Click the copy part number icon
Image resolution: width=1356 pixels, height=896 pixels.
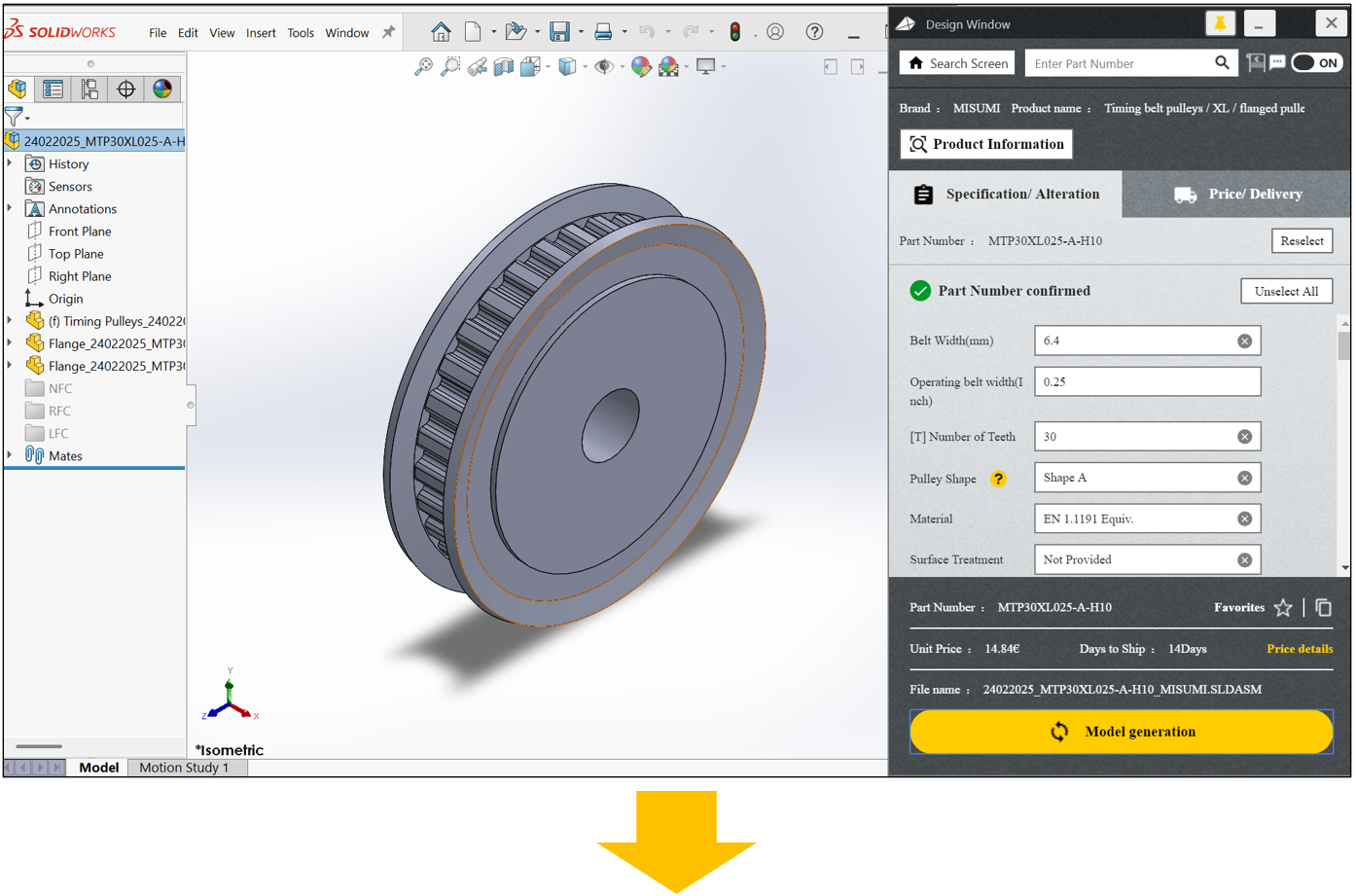coord(1323,608)
